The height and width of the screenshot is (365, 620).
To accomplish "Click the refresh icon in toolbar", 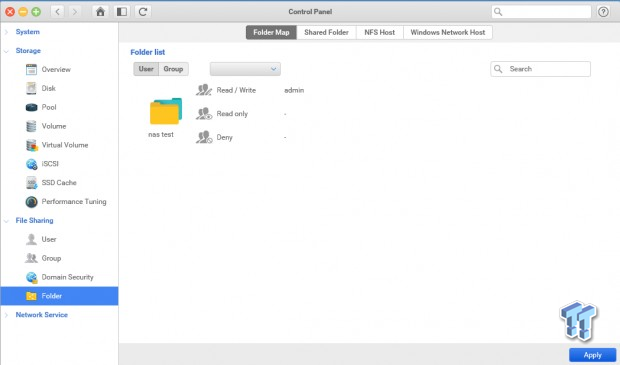I will click(x=143, y=11).
